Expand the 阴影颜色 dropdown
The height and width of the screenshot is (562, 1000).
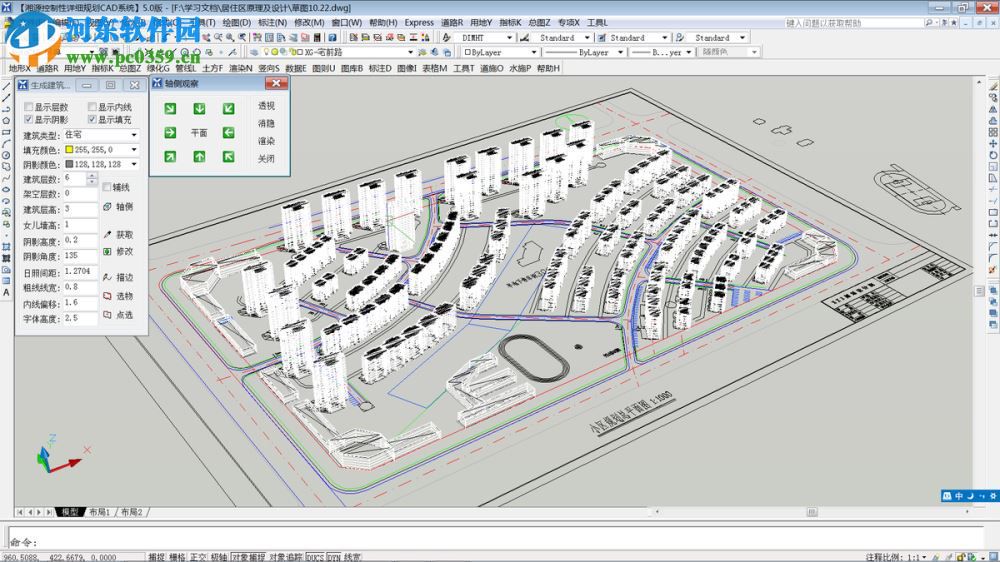134,164
